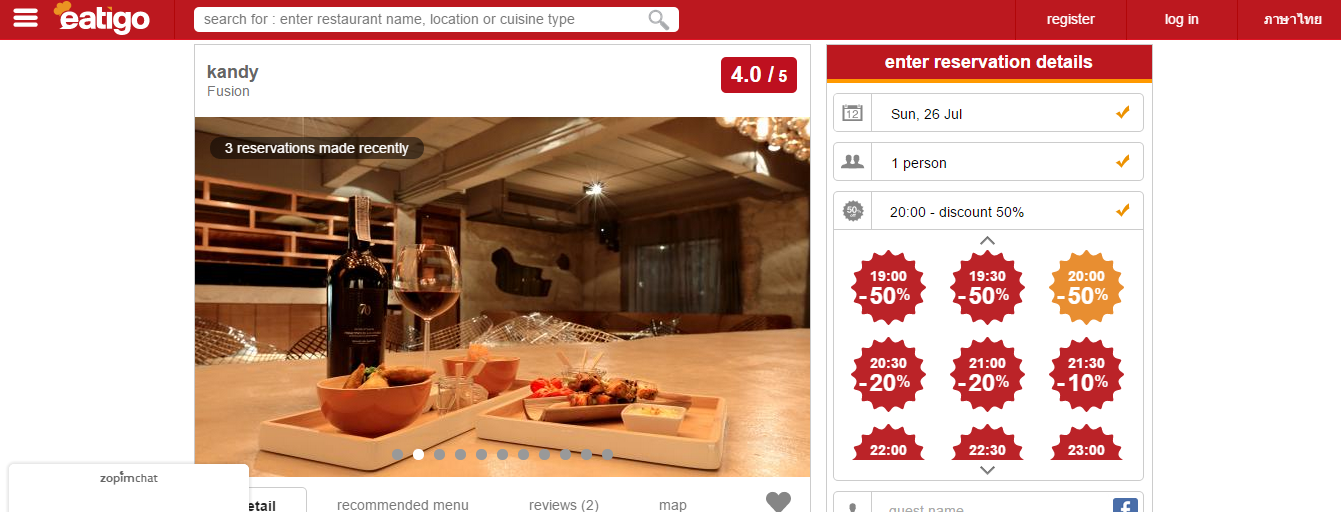
Task: Click the register link
Action: point(1070,19)
